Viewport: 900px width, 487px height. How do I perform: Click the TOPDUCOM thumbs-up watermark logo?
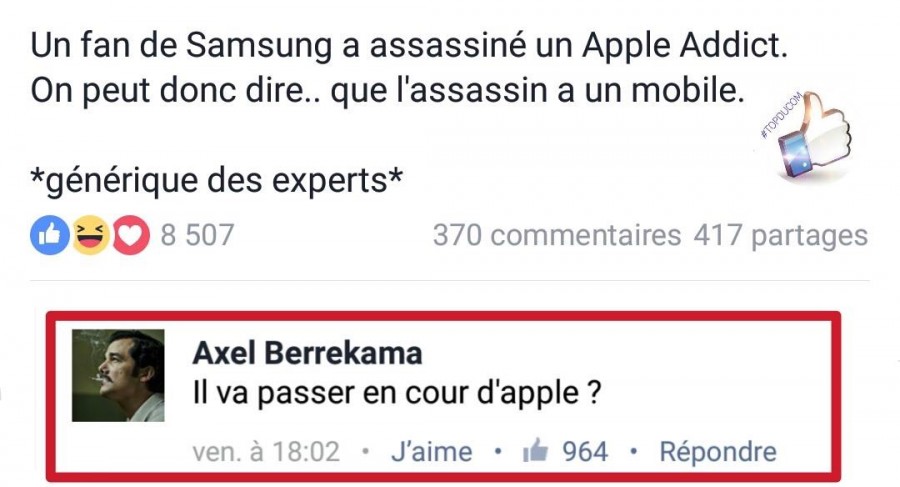[806, 135]
